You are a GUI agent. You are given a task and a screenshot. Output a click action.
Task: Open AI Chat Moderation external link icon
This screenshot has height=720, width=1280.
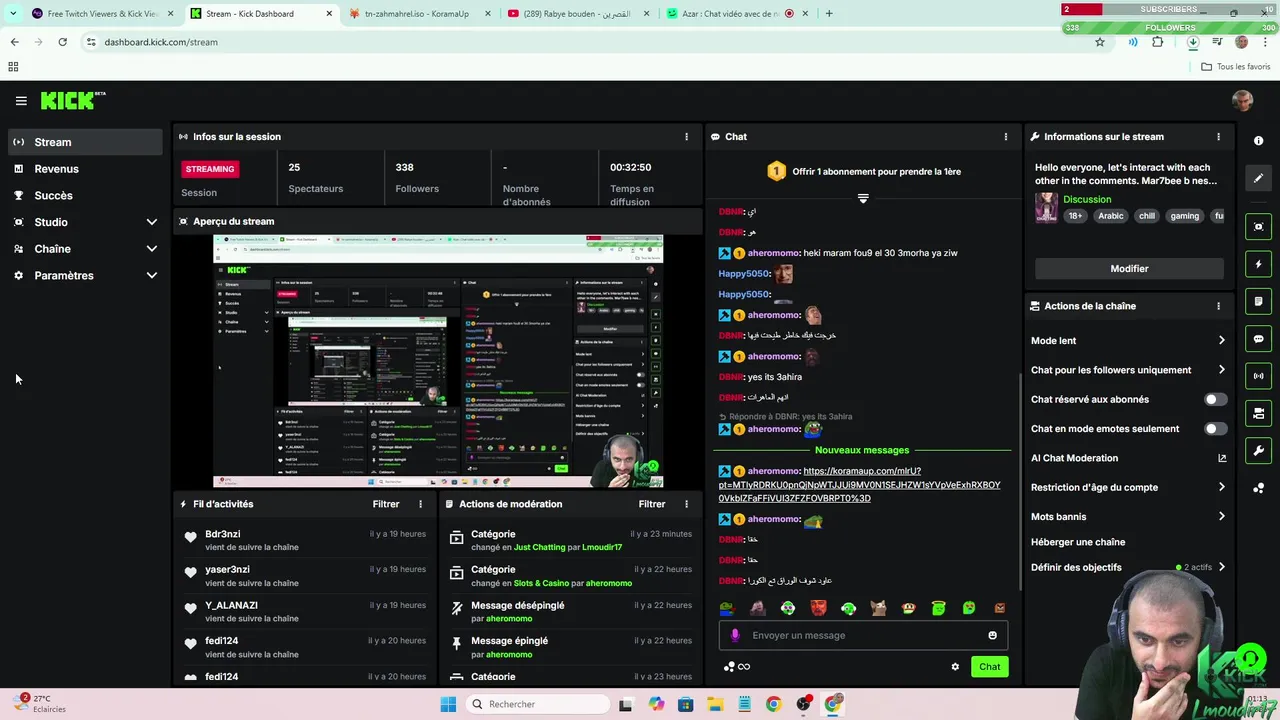tap(1221, 458)
